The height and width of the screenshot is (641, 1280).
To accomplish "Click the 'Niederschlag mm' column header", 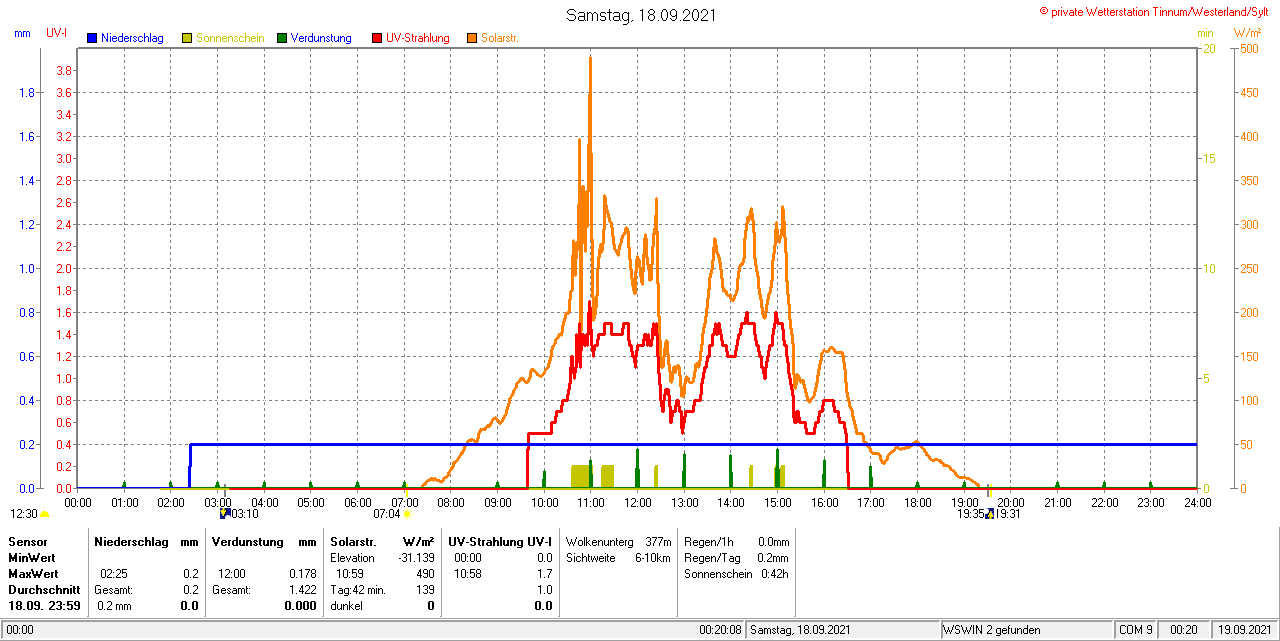I will pos(147,541).
